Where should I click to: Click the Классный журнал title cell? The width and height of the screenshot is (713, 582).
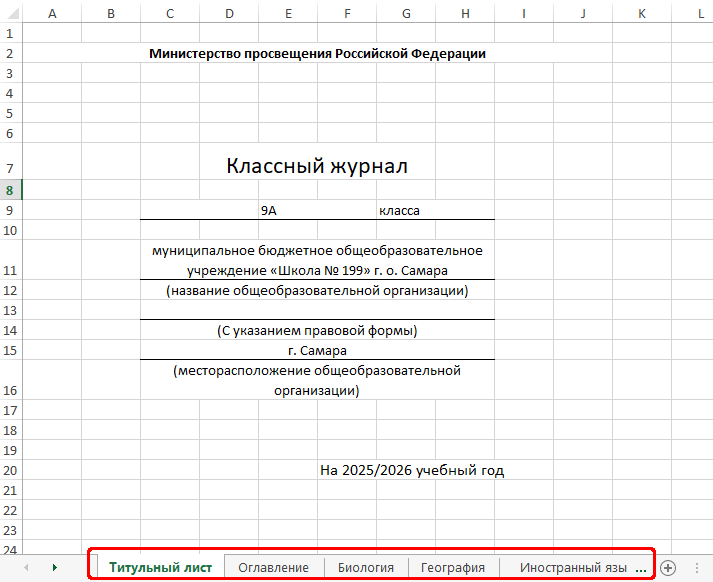tap(317, 166)
